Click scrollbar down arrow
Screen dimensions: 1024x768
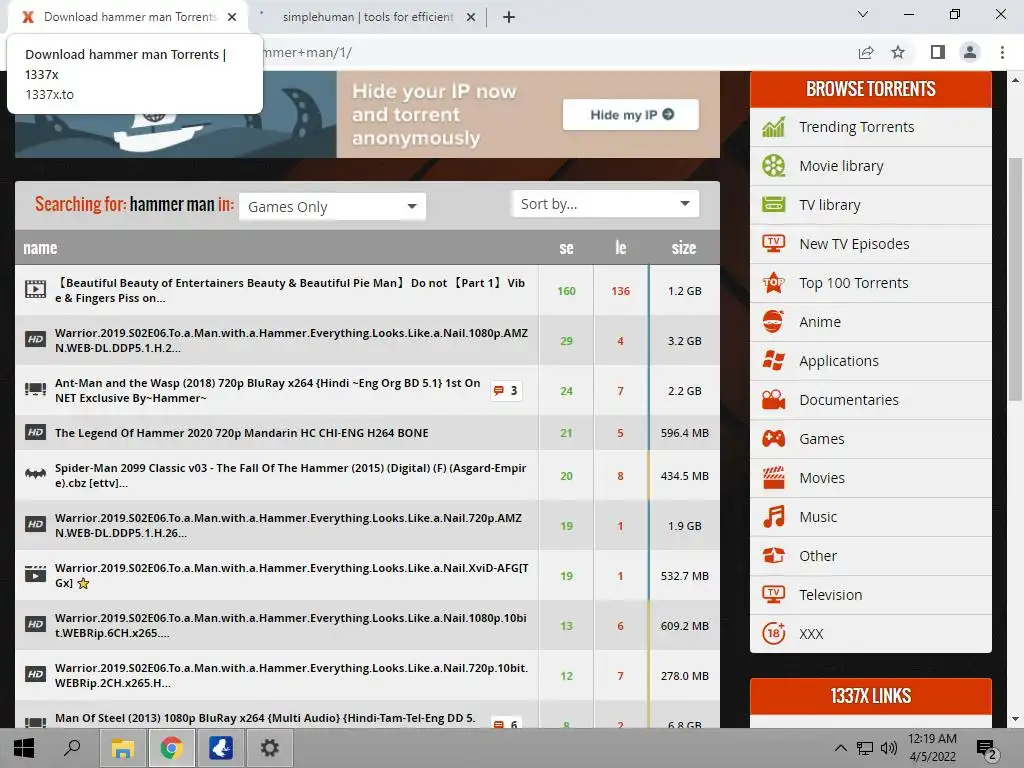[x=1015, y=720]
